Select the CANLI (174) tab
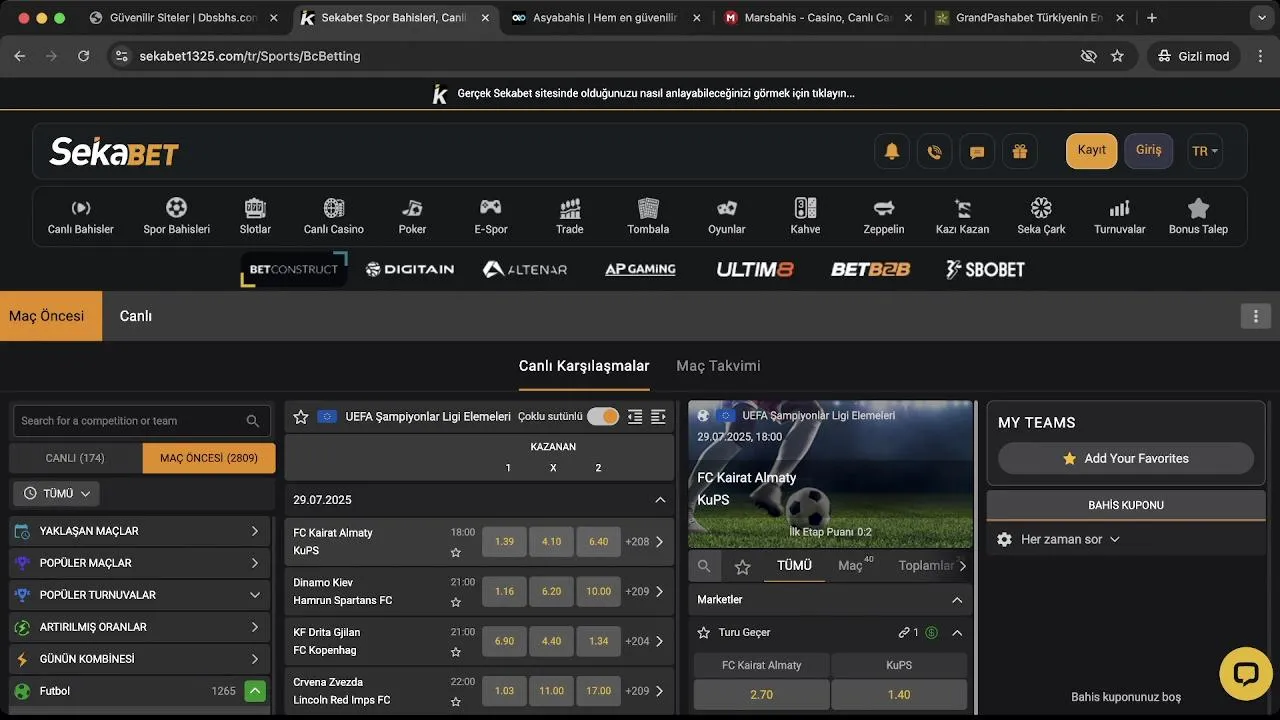Screen dimensions: 1280x720 (75, 458)
